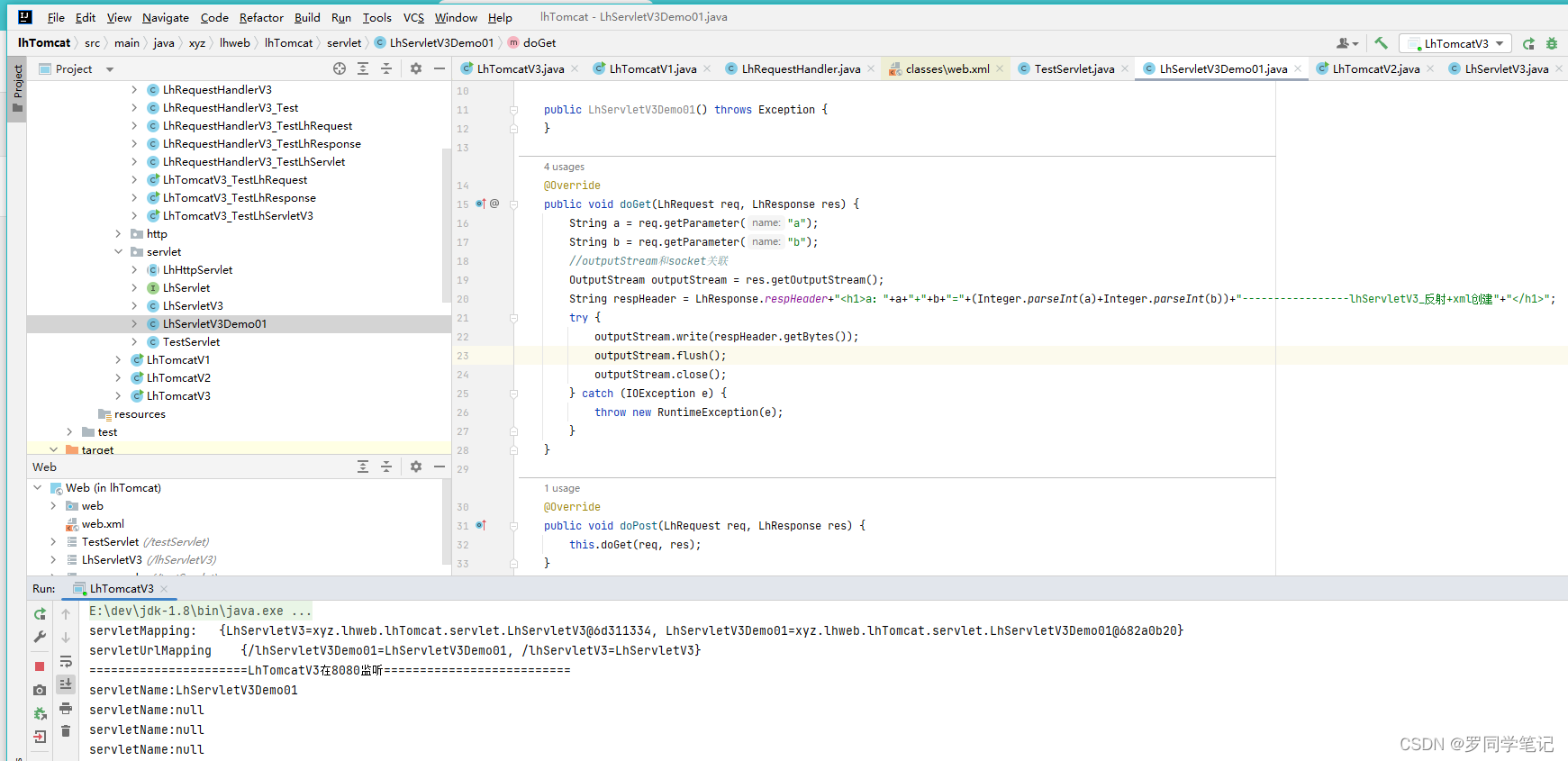The height and width of the screenshot is (761, 1568).
Task: Click doPost override gutter icon
Action: coord(481,525)
